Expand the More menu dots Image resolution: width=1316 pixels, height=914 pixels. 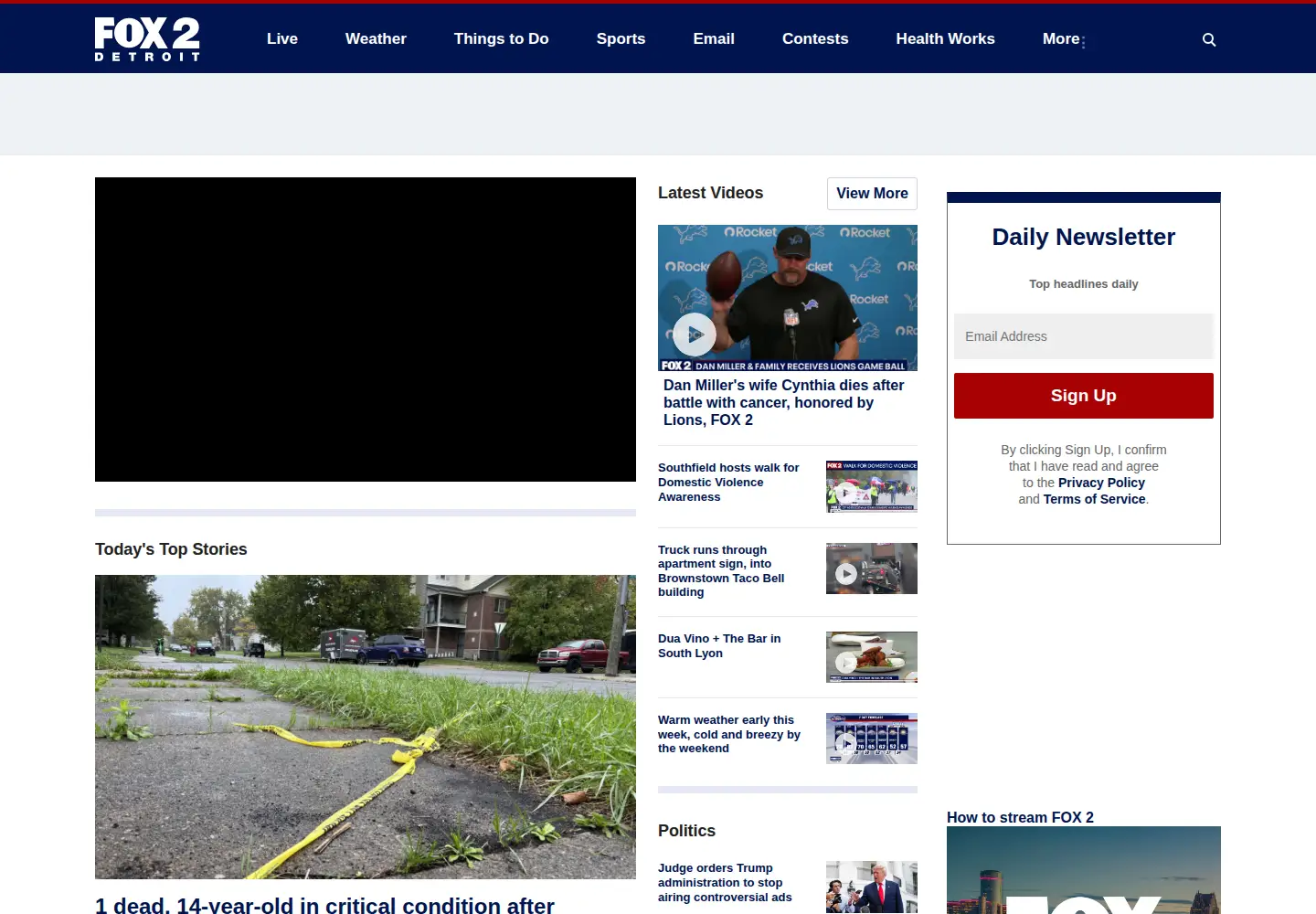click(1084, 41)
